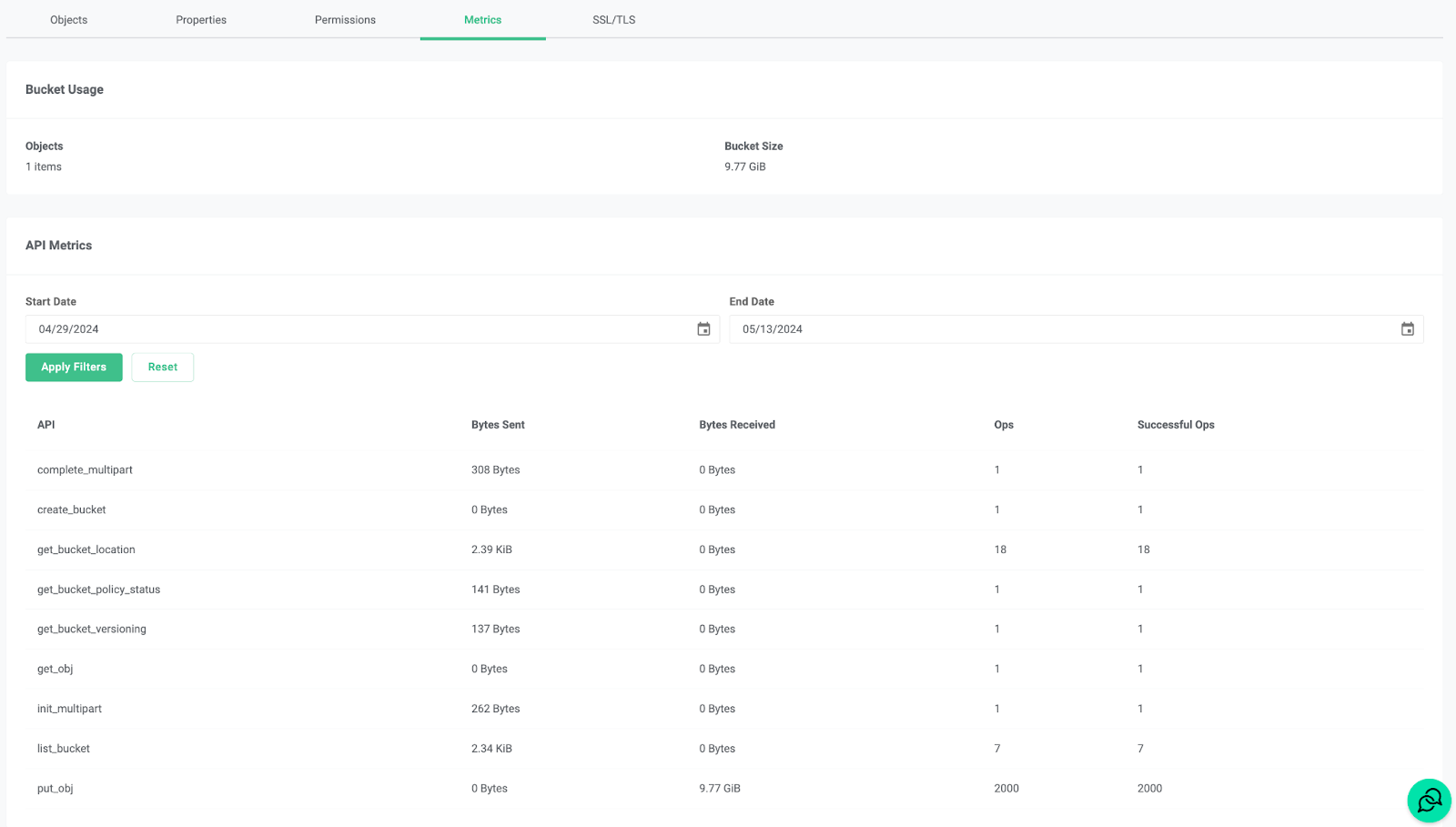This screenshot has height=827, width=1456.
Task: Open the support chat widget
Action: (1428, 800)
